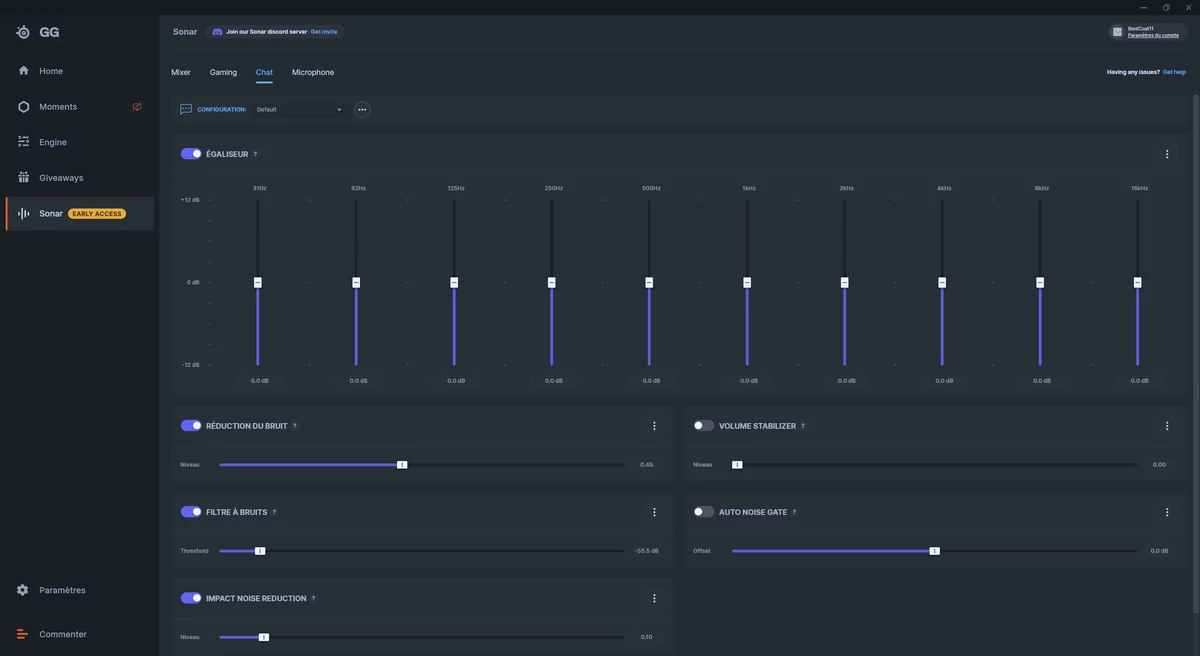Click Commenter in the sidebar

pos(80,634)
